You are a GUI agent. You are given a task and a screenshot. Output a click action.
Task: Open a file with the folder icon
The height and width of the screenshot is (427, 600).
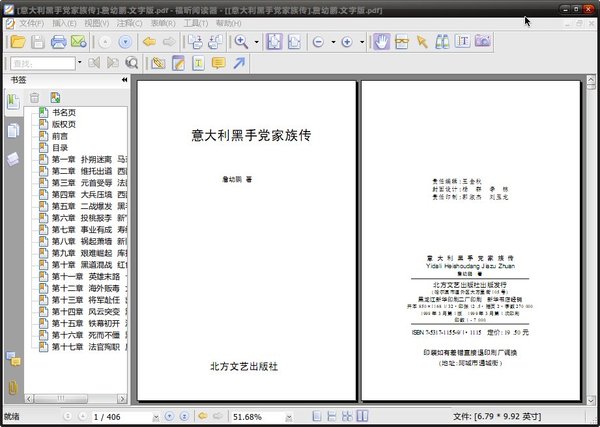pyautogui.click(x=18, y=41)
